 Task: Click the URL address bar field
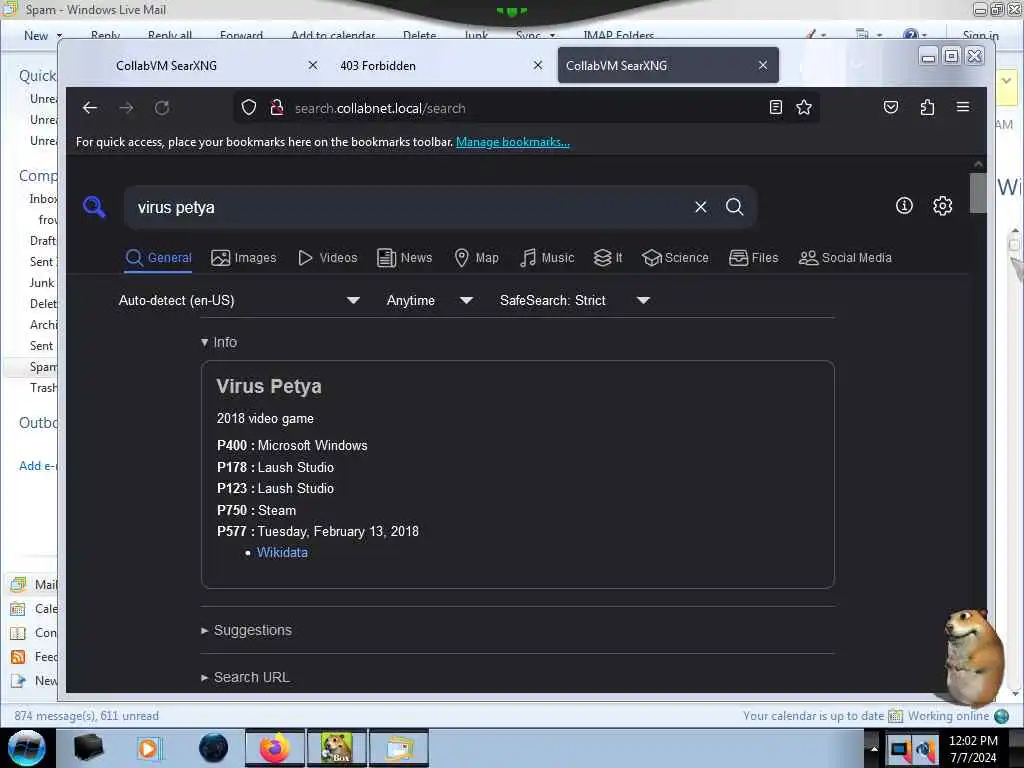click(x=526, y=108)
